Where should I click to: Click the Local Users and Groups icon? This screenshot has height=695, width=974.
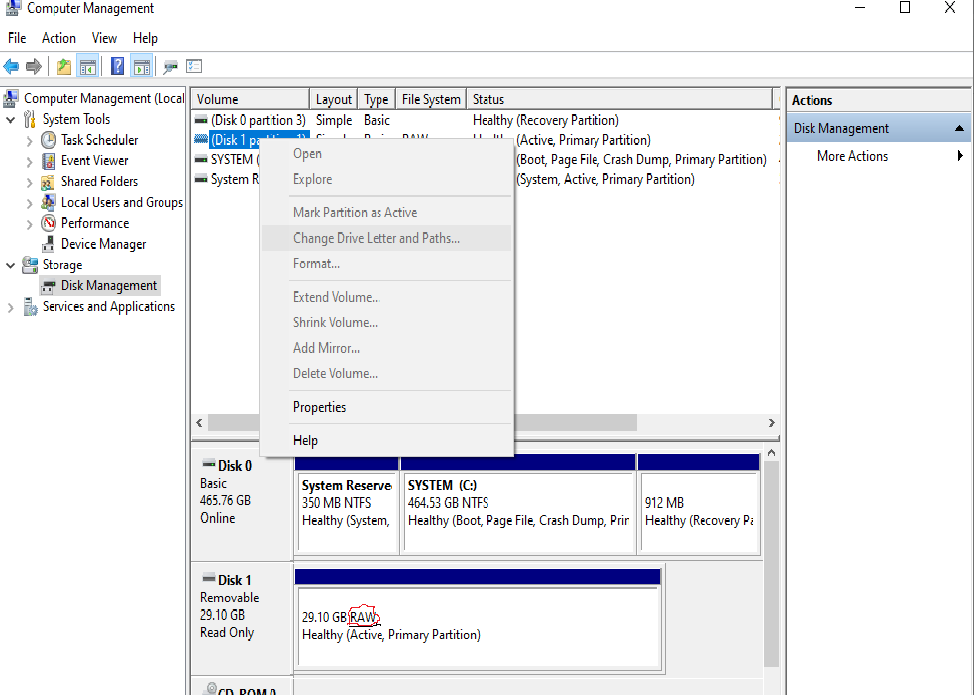[x=48, y=202]
